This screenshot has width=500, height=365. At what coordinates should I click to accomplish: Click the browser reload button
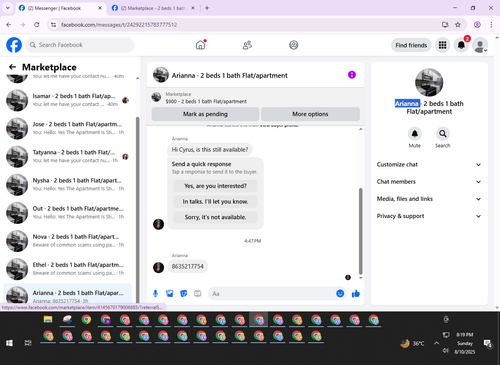click(x=37, y=25)
